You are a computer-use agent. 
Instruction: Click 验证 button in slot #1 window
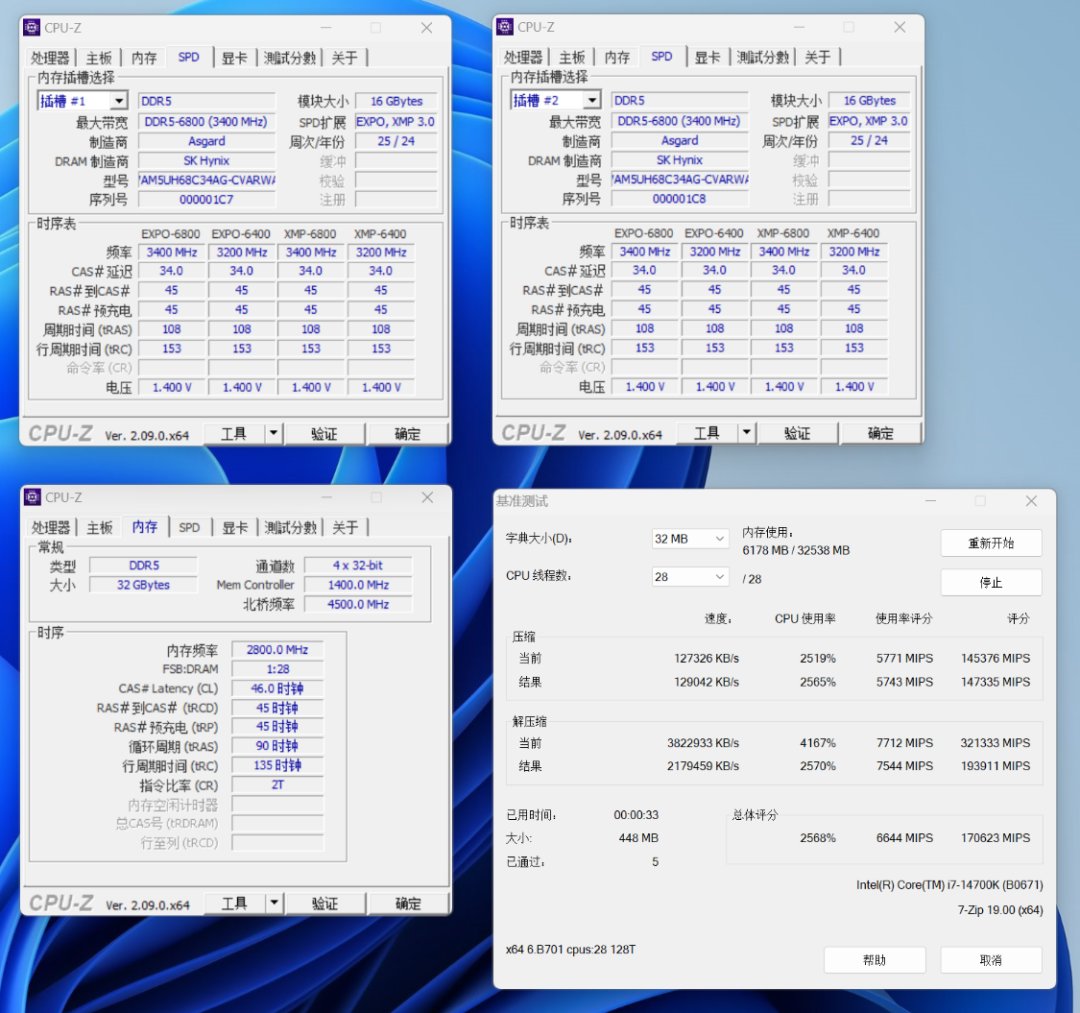tap(324, 434)
